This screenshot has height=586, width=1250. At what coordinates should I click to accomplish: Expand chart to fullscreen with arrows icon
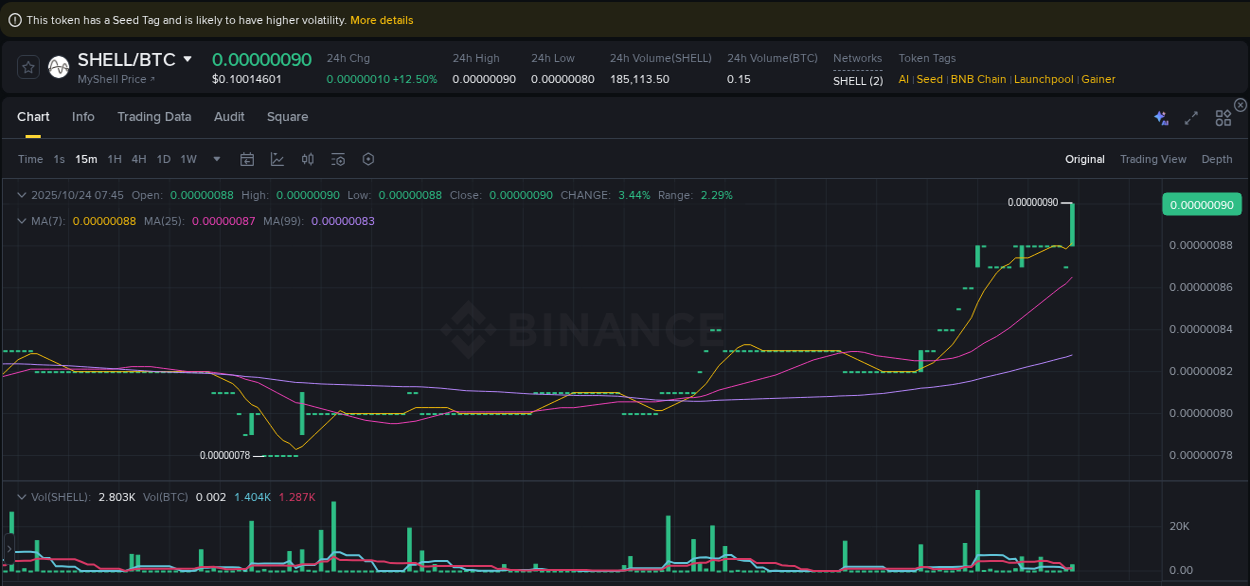pyautogui.click(x=1191, y=117)
